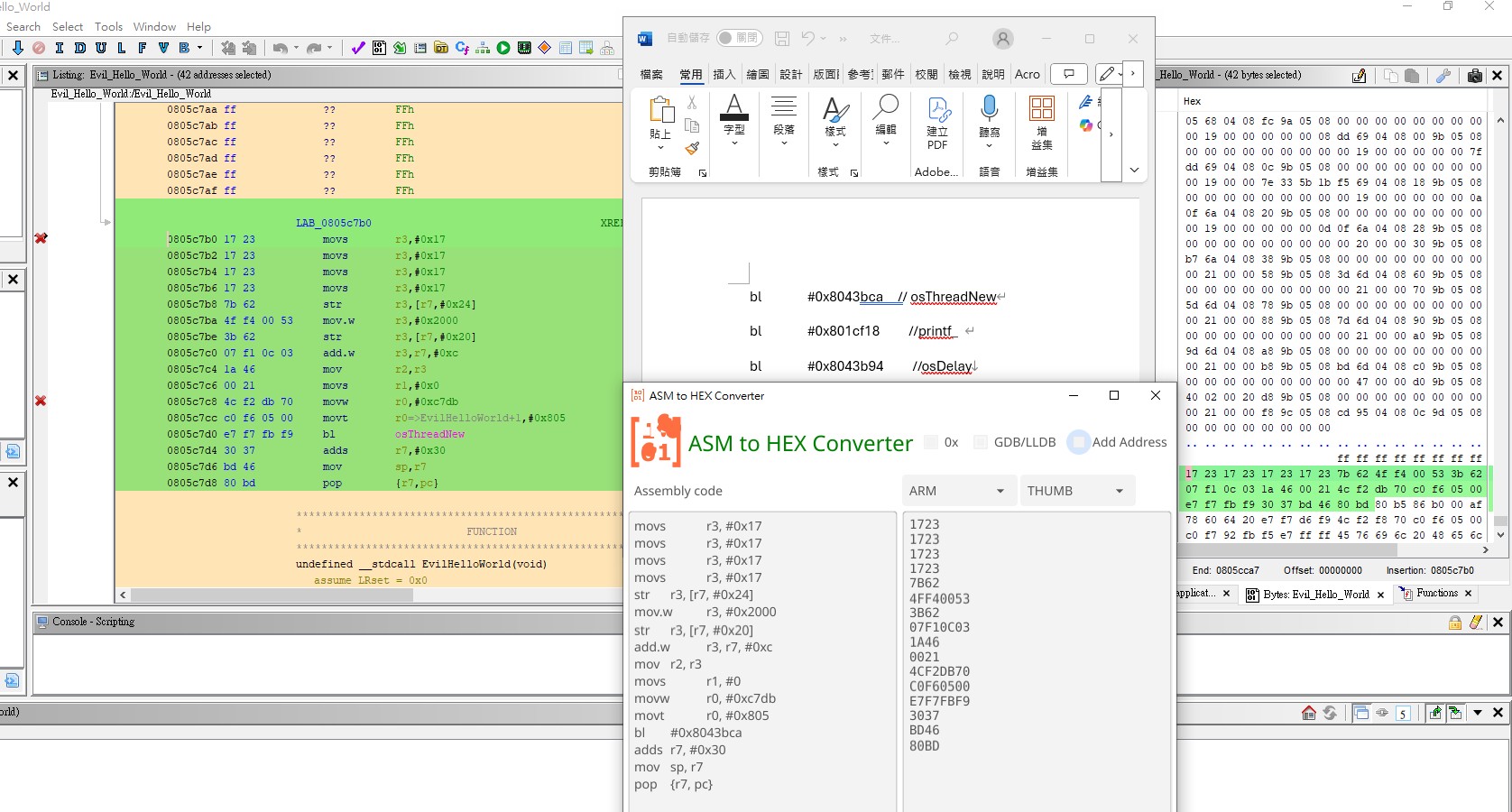
Task: Select the Undefined (U) navigation icon
Action: [101, 48]
